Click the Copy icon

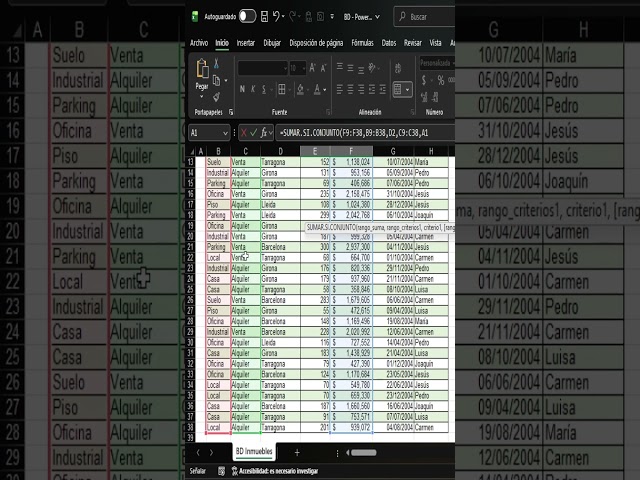217,80
